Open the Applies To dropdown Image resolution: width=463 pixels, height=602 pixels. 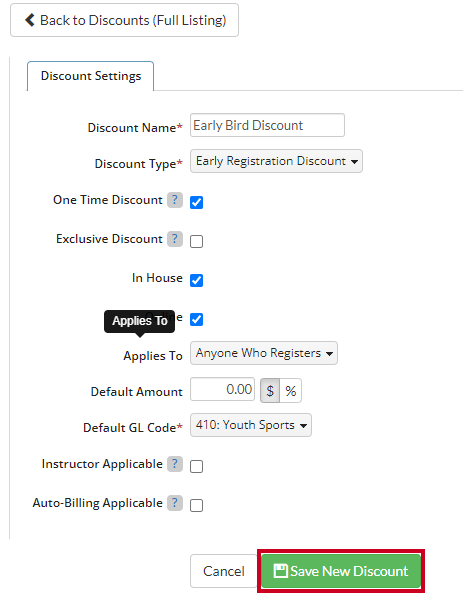(x=264, y=353)
